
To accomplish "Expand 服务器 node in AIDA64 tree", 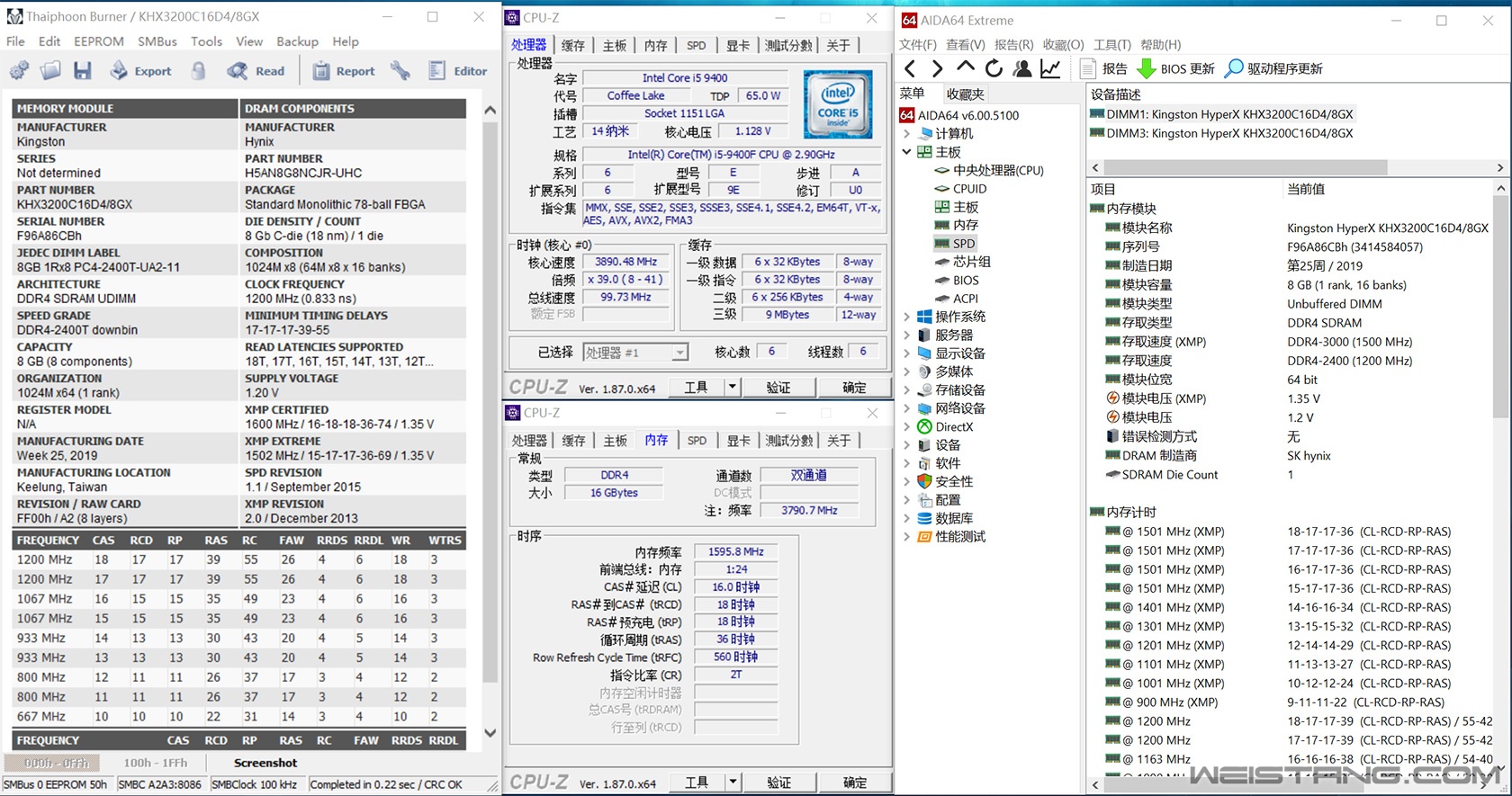I will pos(906,335).
